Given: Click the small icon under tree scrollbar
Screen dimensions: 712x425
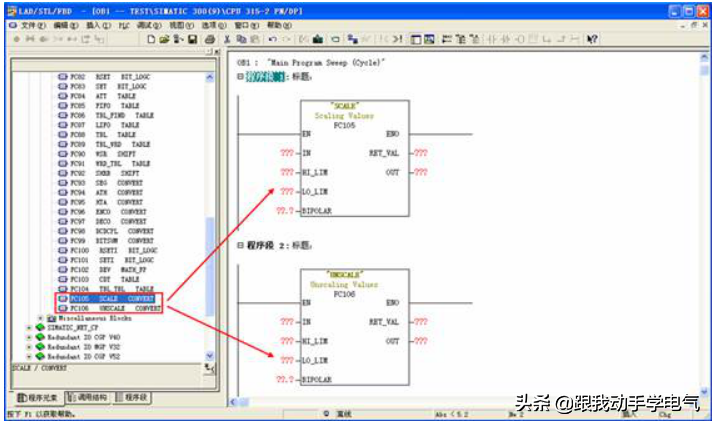Looking at the screenshot, I should pyautogui.click(x=209, y=369).
